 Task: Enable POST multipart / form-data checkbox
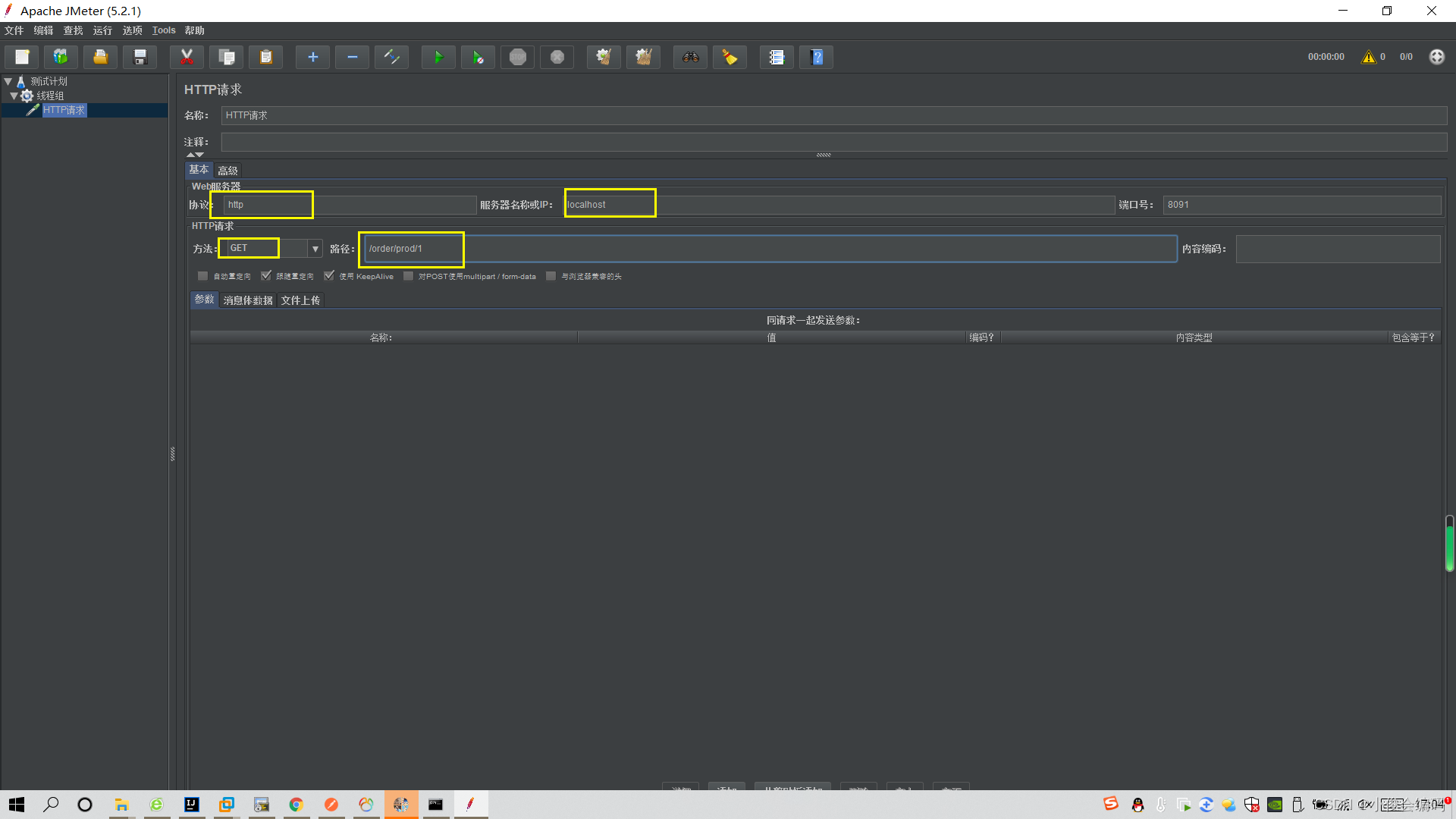click(409, 276)
